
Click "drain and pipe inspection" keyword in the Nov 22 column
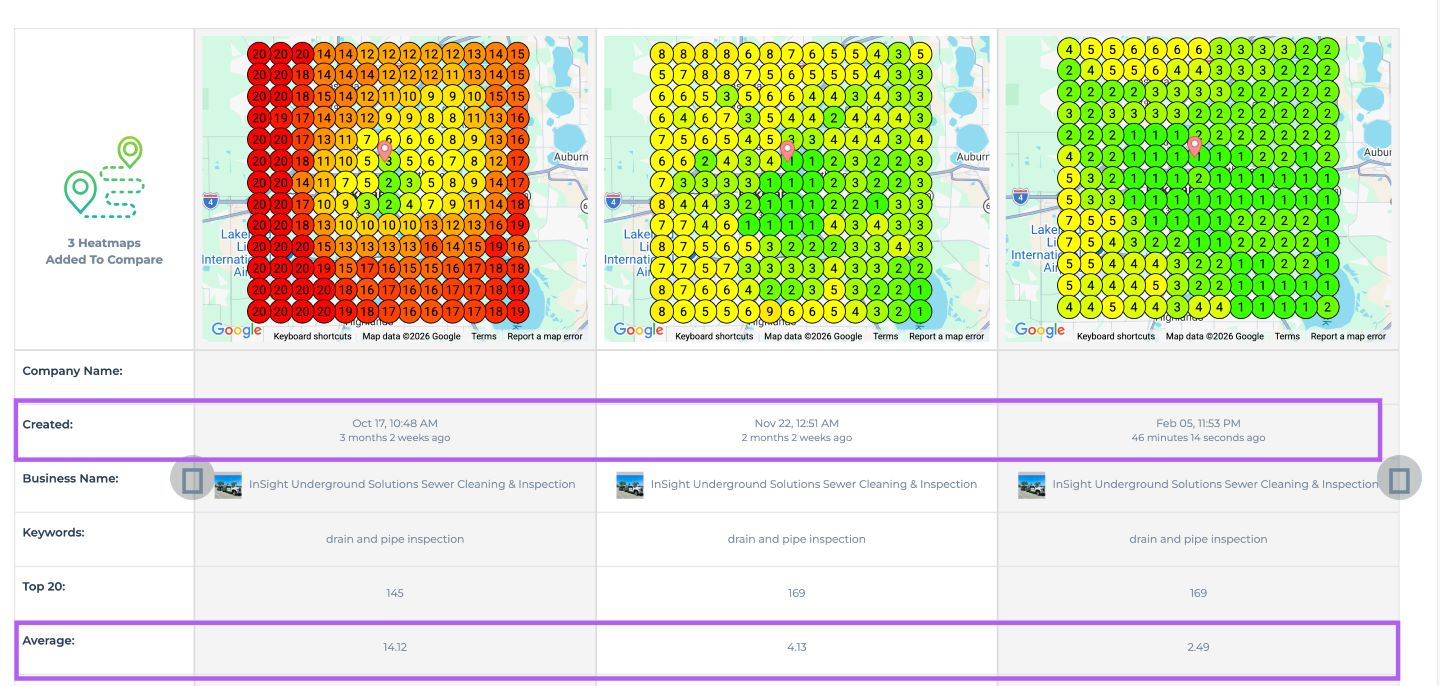(797, 539)
